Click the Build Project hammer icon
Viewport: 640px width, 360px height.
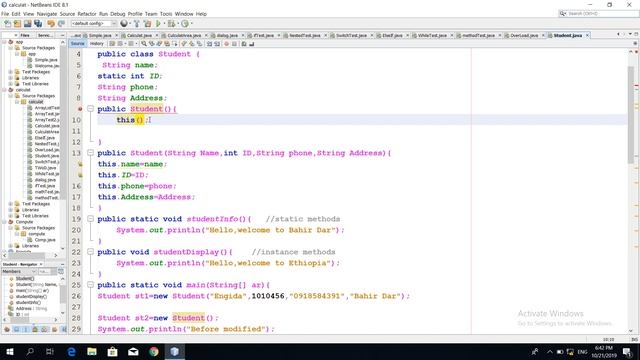pos(137,24)
